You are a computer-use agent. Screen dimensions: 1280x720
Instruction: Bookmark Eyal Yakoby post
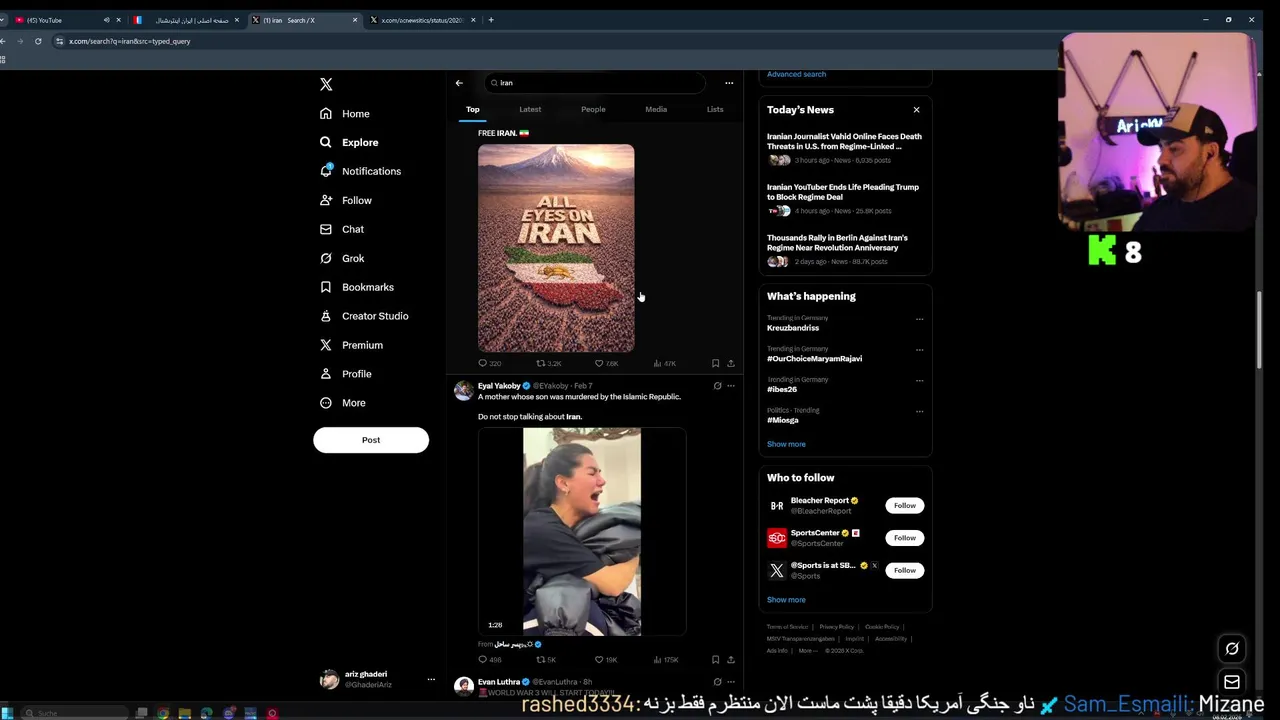click(x=715, y=660)
